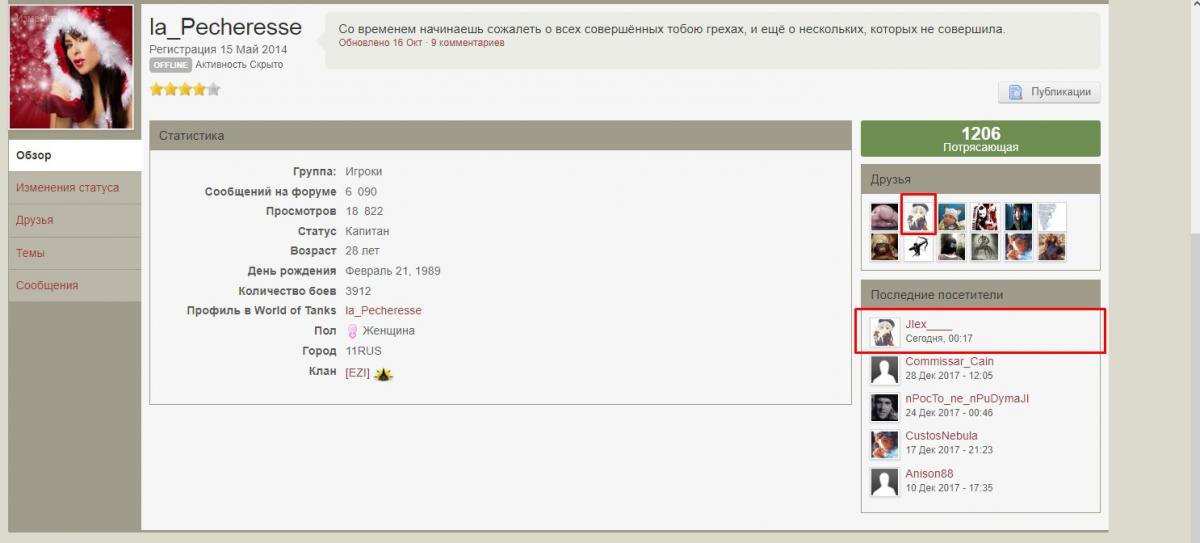Click the female gender icon beside Женщина
Image resolution: width=1200 pixels, height=543 pixels.
(352, 331)
